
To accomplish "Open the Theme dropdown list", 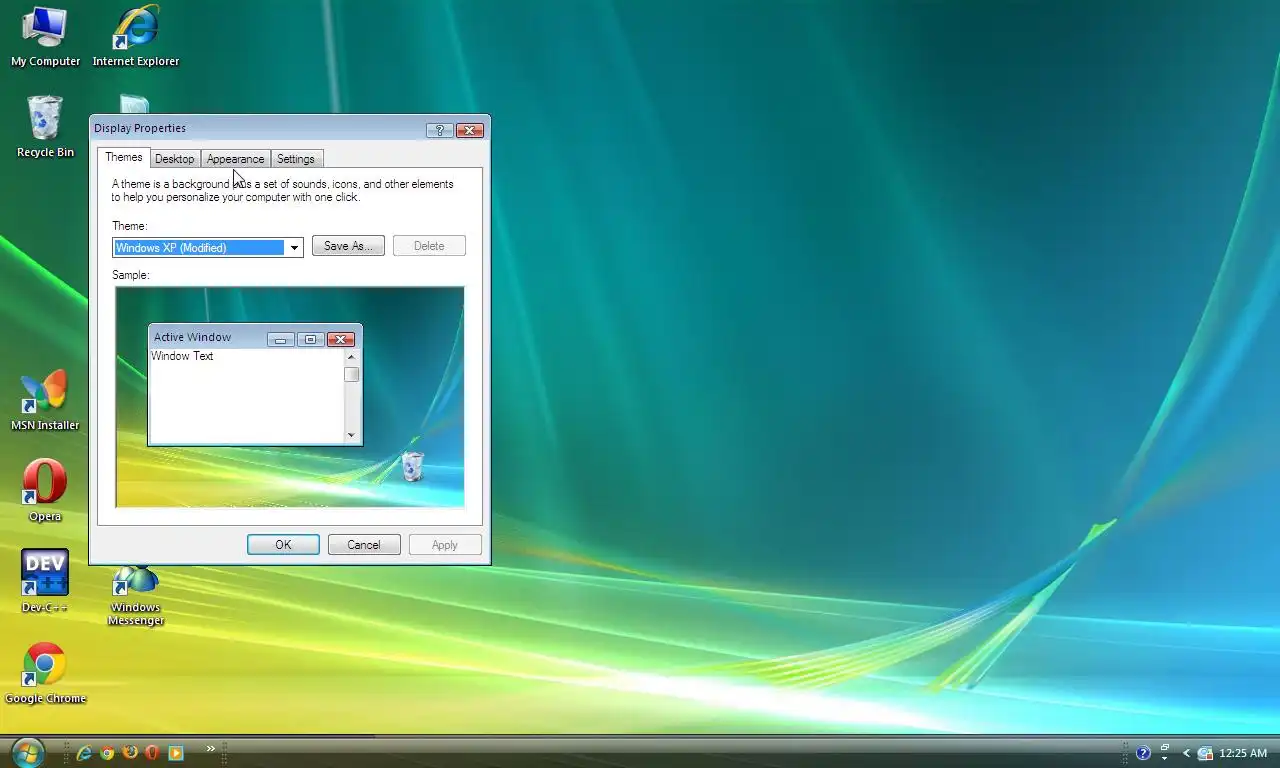I will [294, 248].
